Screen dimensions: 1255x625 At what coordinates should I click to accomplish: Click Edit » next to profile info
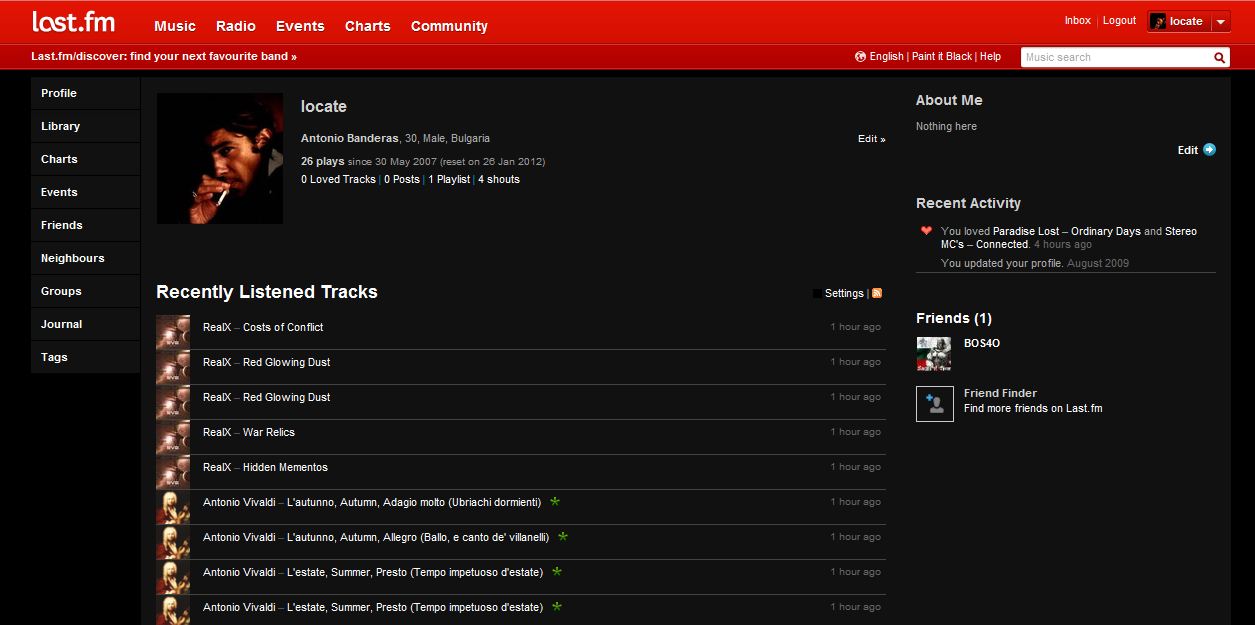(872, 139)
